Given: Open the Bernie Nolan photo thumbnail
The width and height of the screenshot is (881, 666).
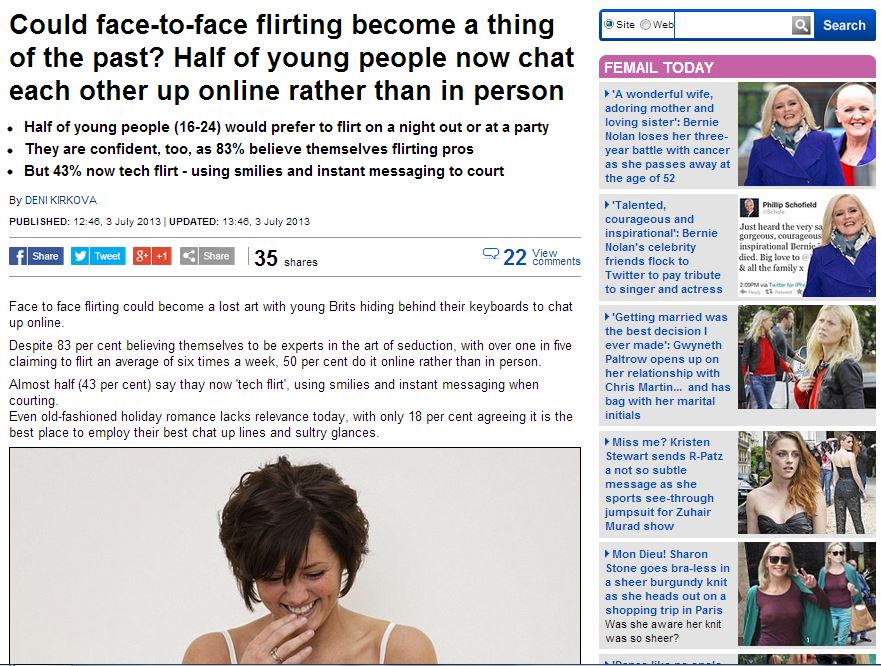Looking at the screenshot, I should pos(806,134).
